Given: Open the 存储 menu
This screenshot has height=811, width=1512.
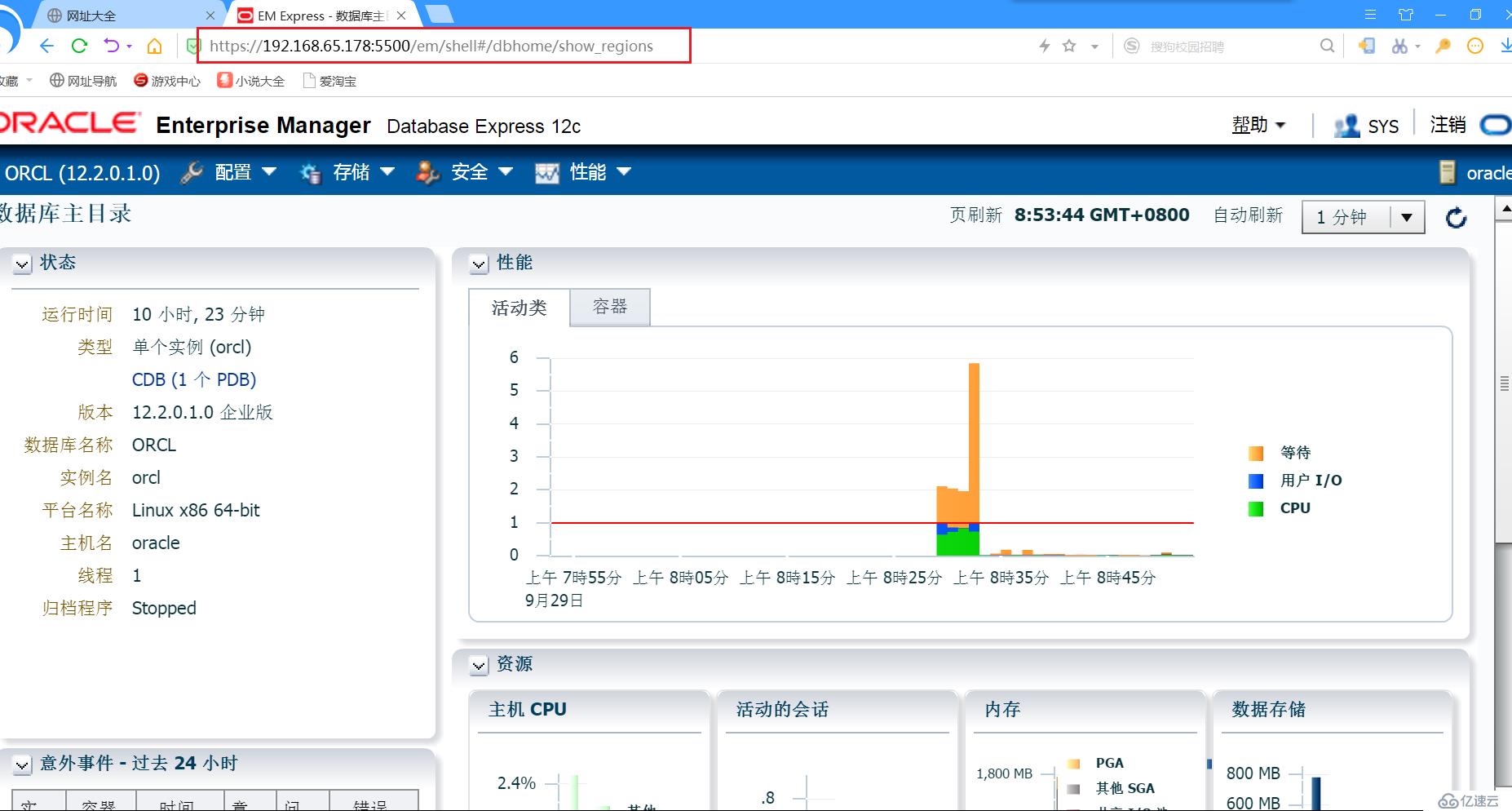Looking at the screenshot, I should click(364, 172).
